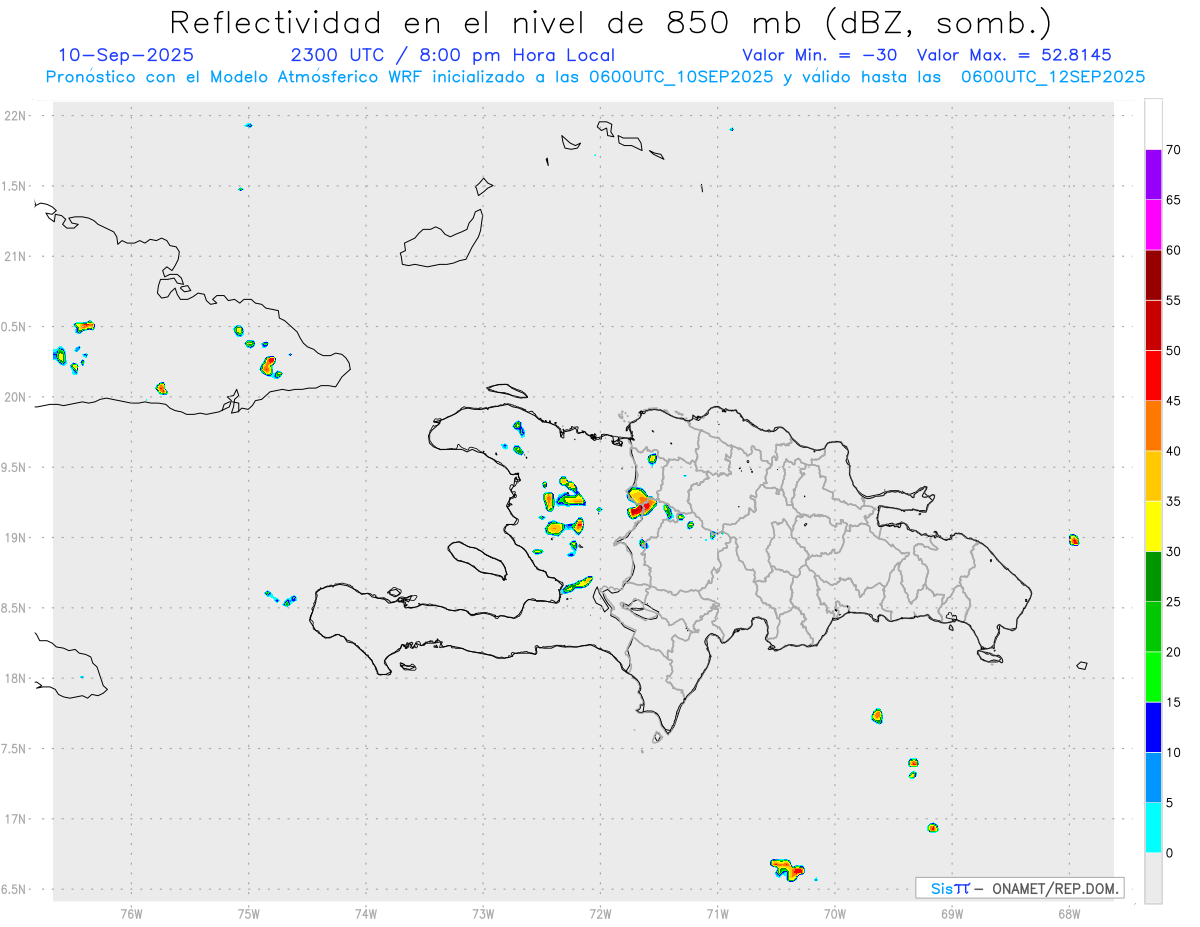
Task: Select the gold 35–40 dBZ color swatch
Action: tap(1153, 476)
